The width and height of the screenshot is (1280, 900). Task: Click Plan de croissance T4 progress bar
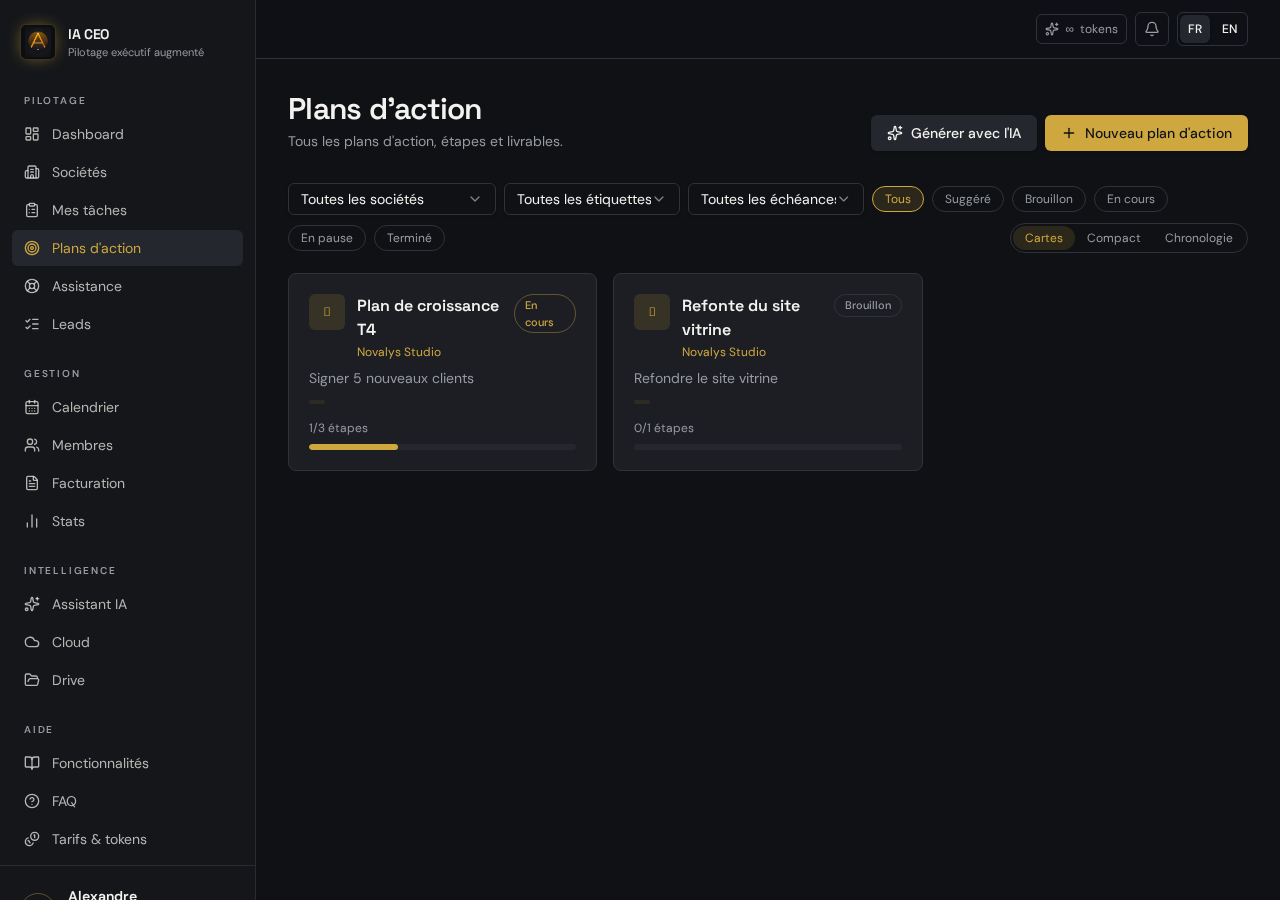click(x=442, y=447)
